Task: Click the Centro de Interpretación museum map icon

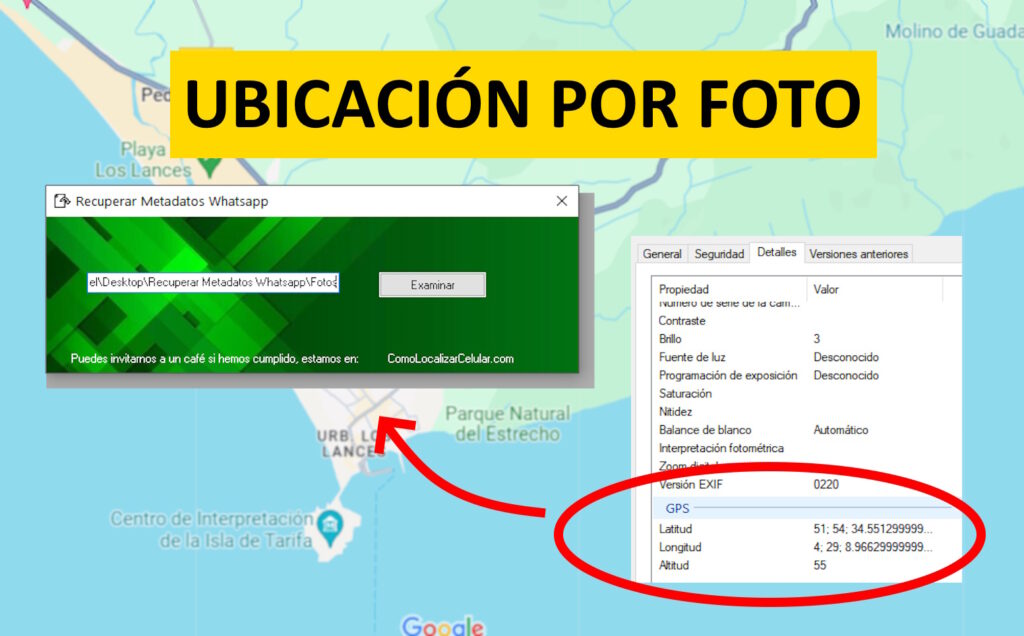Action: point(329,523)
